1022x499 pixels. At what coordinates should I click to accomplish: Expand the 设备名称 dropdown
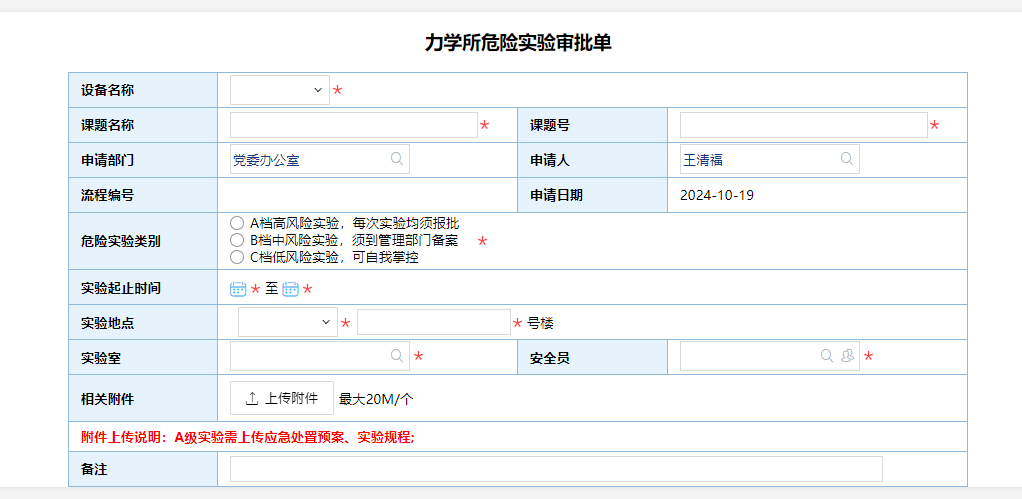279,90
